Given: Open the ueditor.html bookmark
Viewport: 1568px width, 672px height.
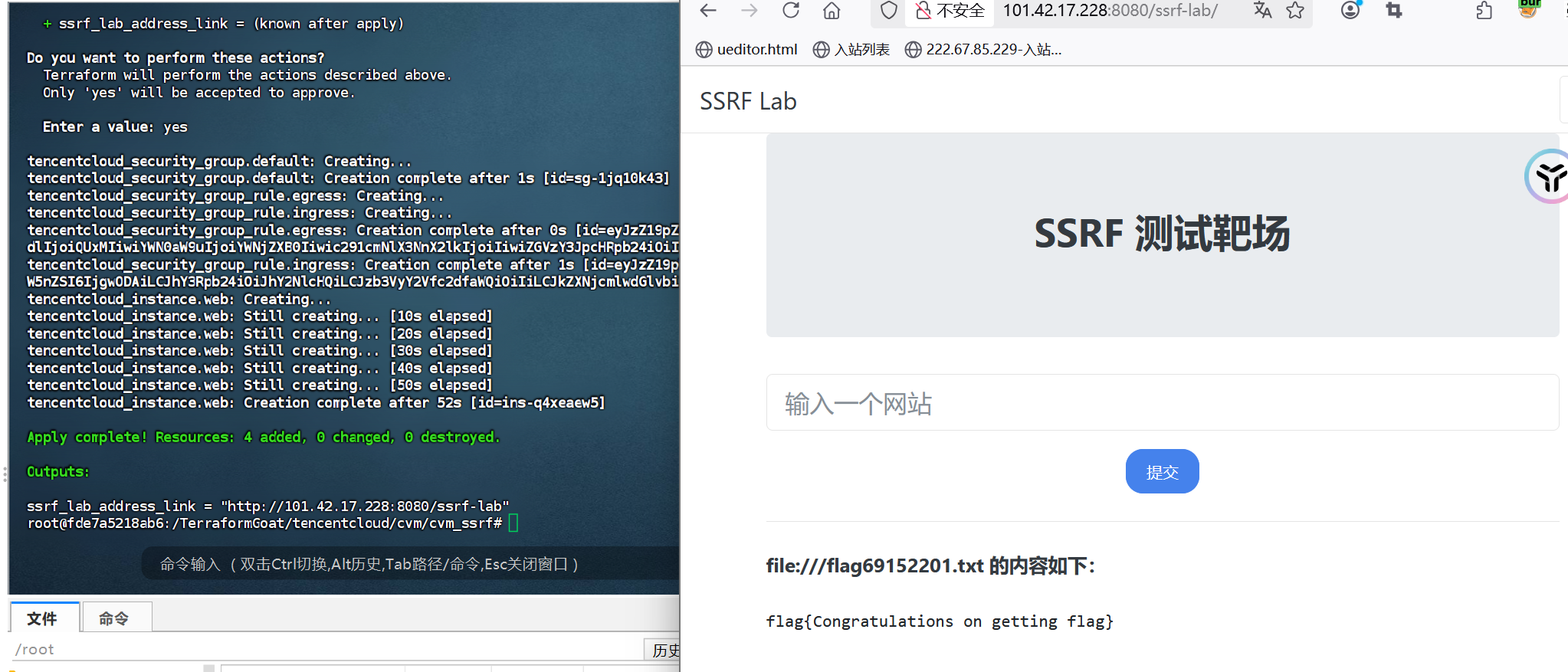Looking at the screenshot, I should [746, 50].
